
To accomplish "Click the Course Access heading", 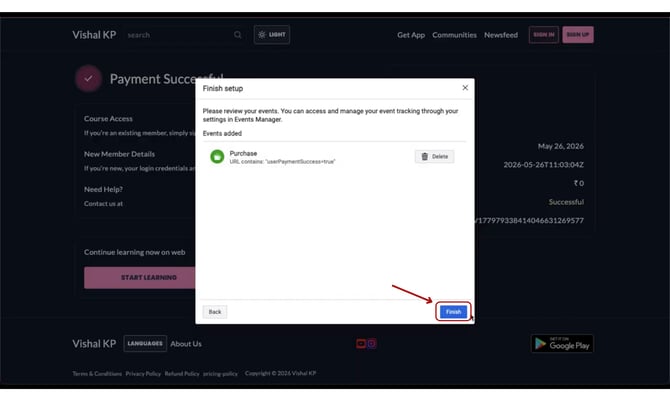I will tap(108, 119).
